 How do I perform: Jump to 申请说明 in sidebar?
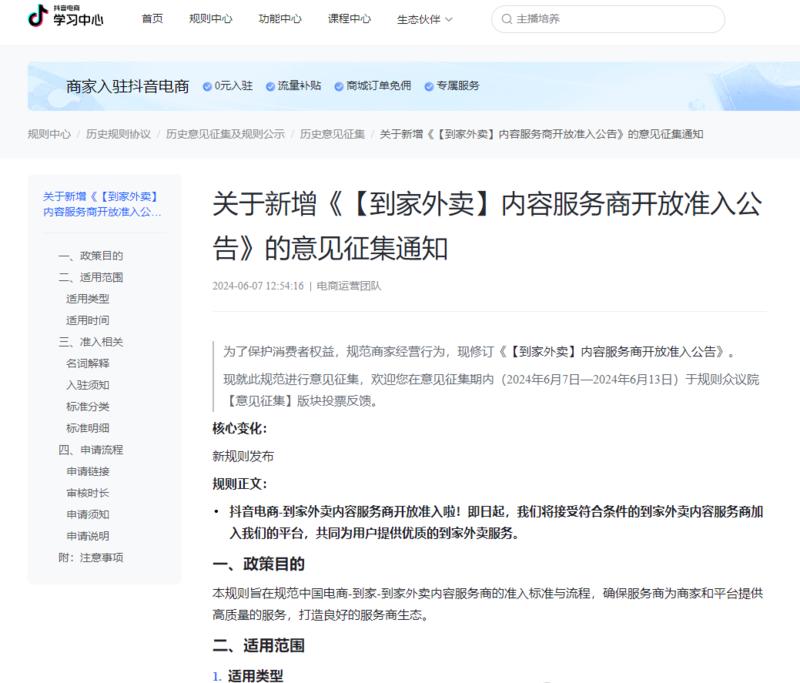(x=88, y=536)
